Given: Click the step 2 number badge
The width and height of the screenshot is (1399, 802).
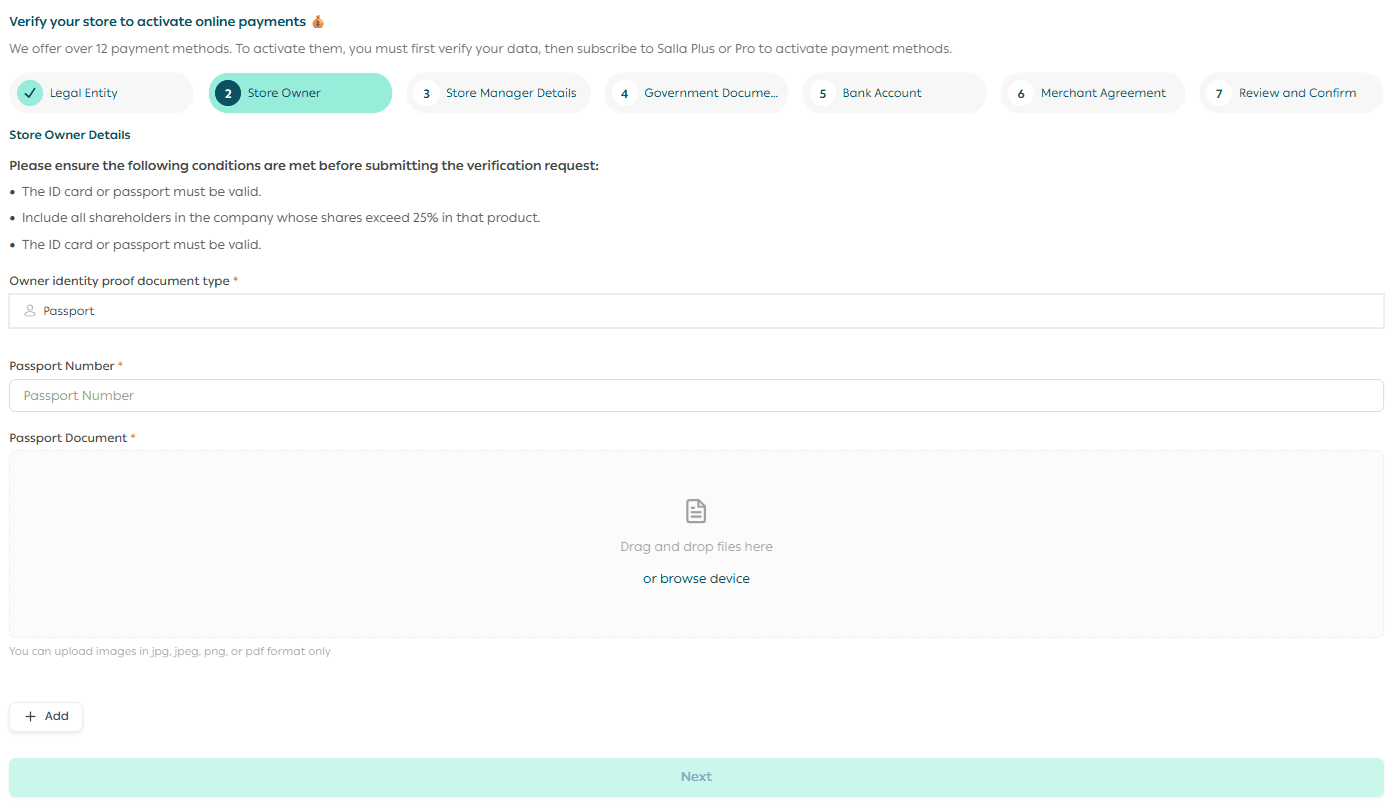Looking at the screenshot, I should pos(228,93).
